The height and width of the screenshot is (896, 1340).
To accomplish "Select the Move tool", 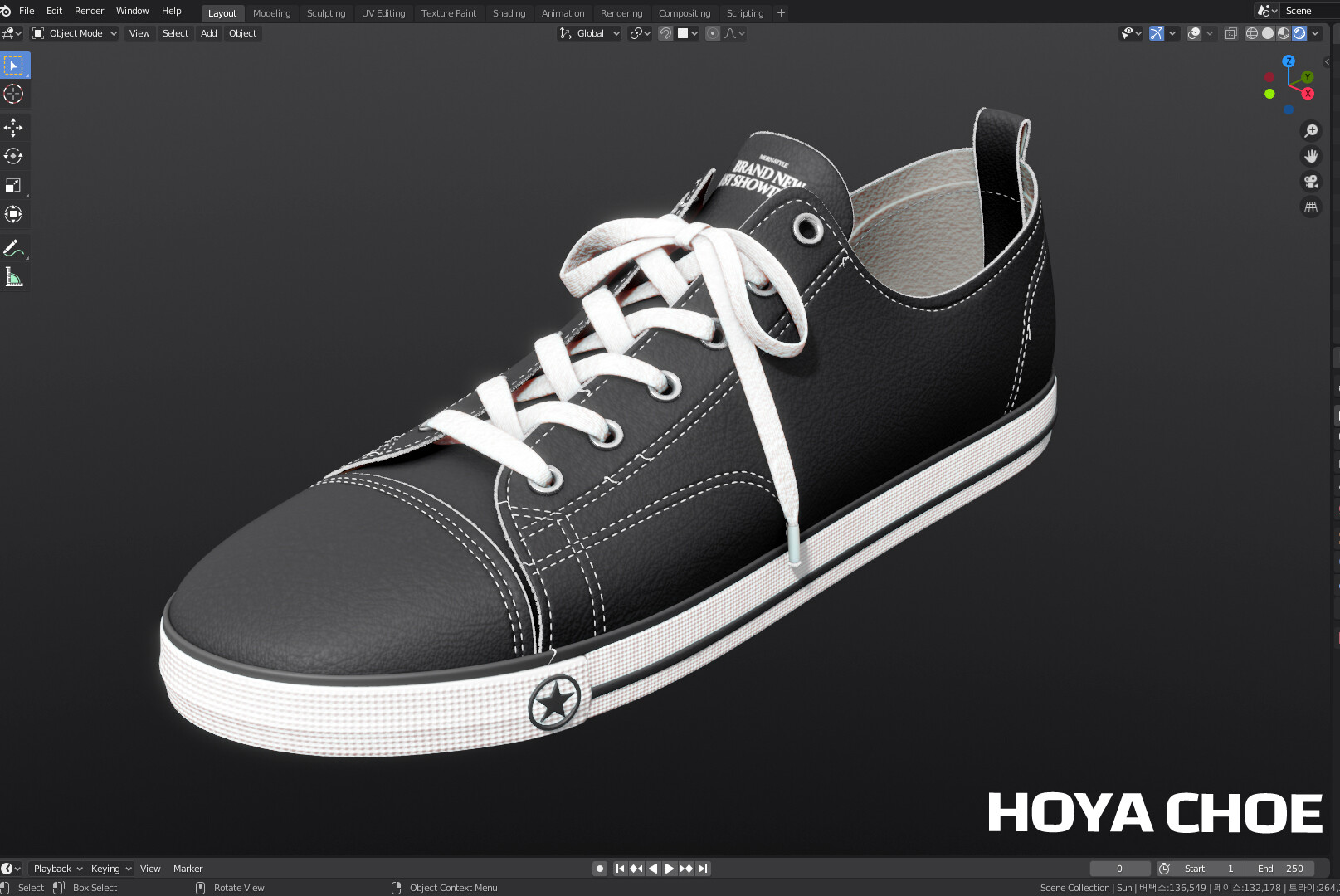I will pos(13,127).
